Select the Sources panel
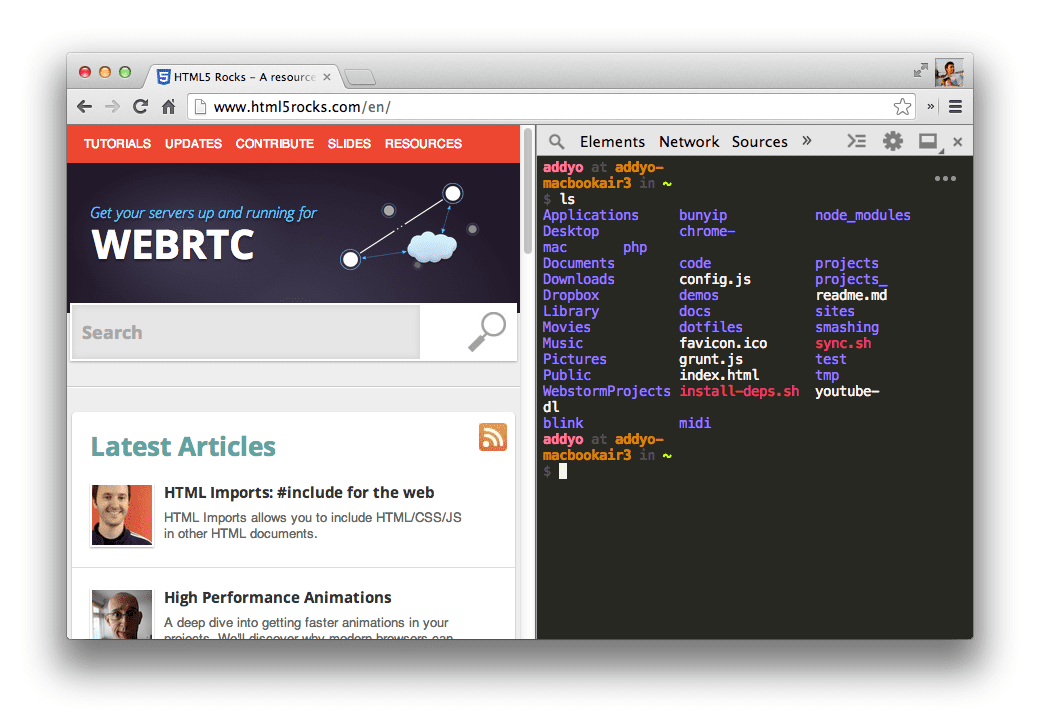Image resolution: width=1059 pixels, height=720 pixels. [759, 141]
